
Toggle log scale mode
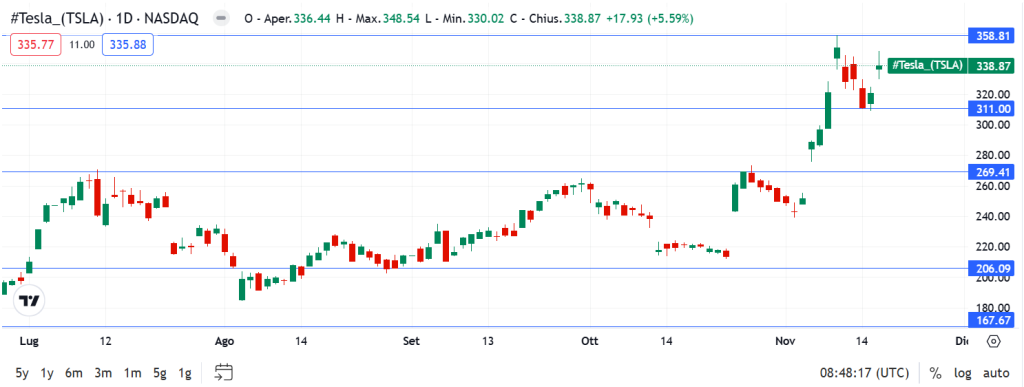pos(962,373)
